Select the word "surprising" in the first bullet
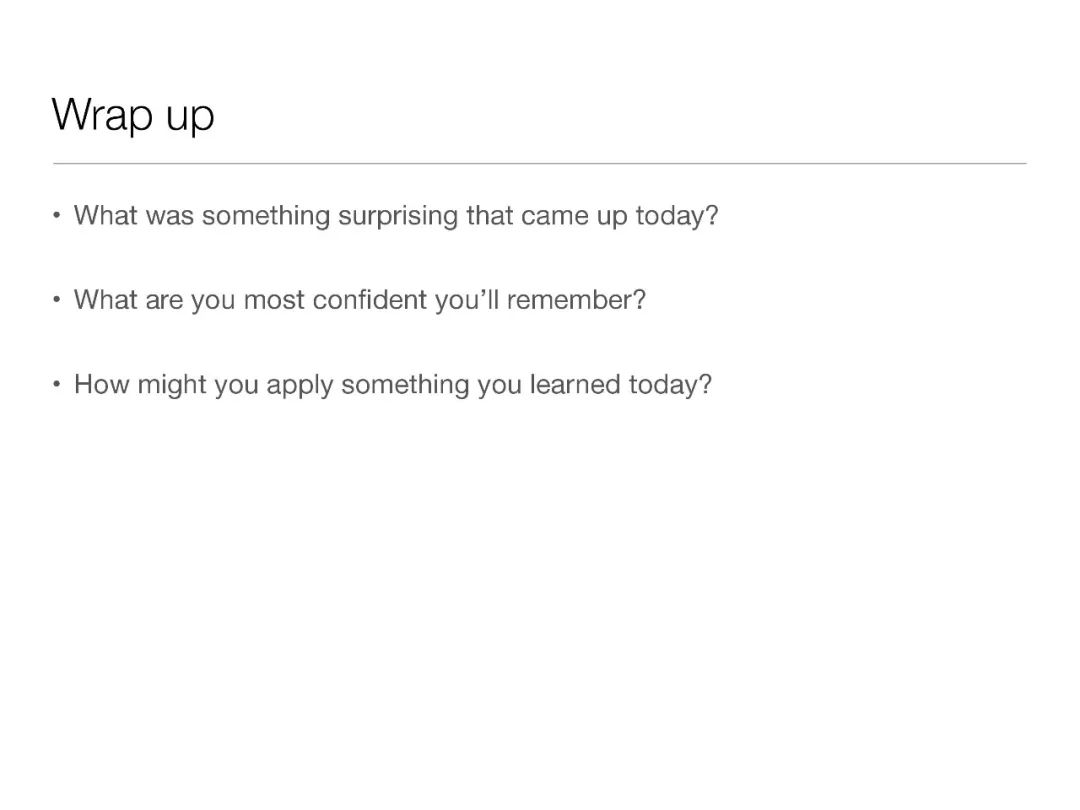The height and width of the screenshot is (810, 1080). tap(397, 217)
